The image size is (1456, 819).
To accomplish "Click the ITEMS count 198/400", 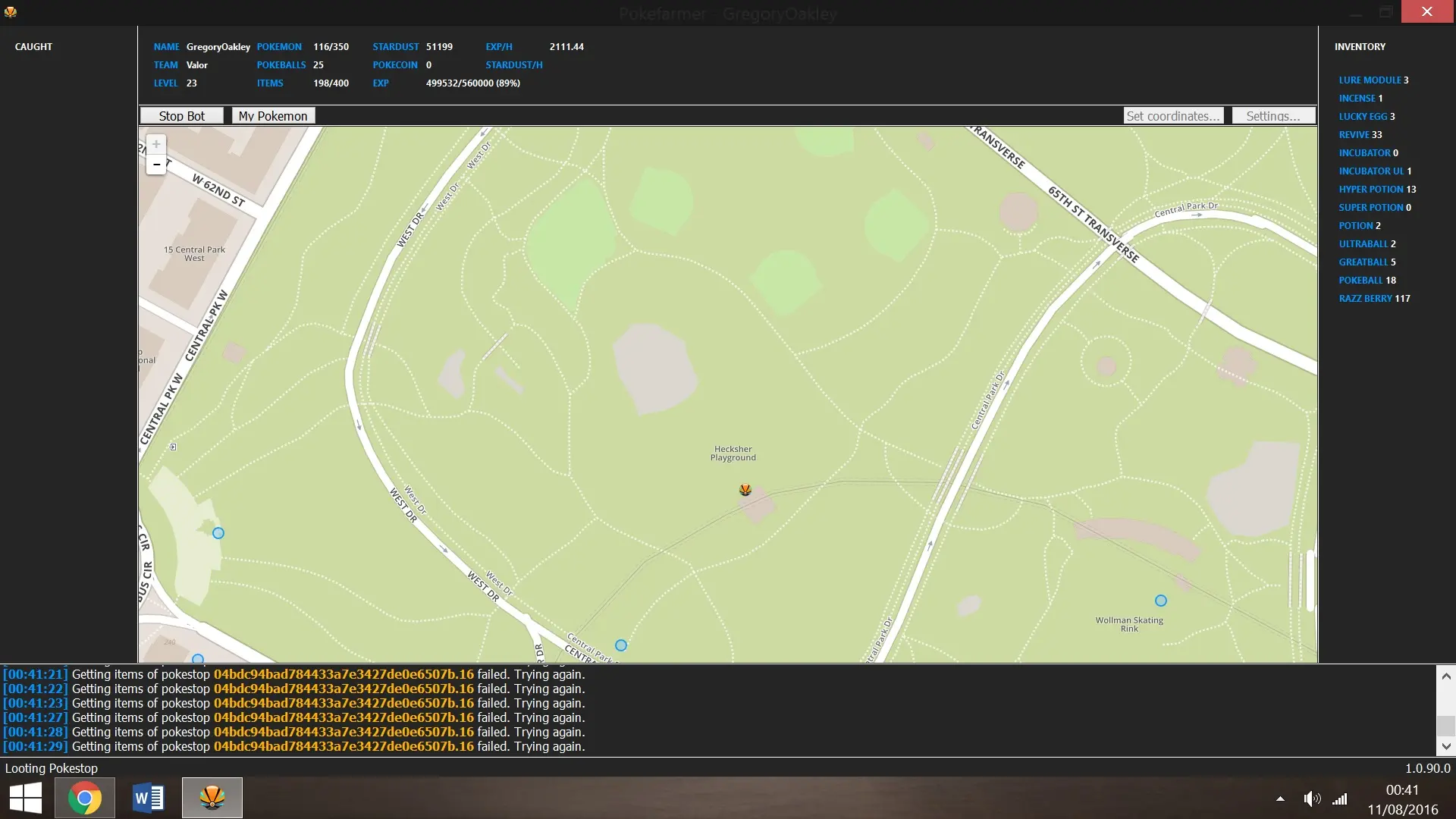I will coord(331,83).
